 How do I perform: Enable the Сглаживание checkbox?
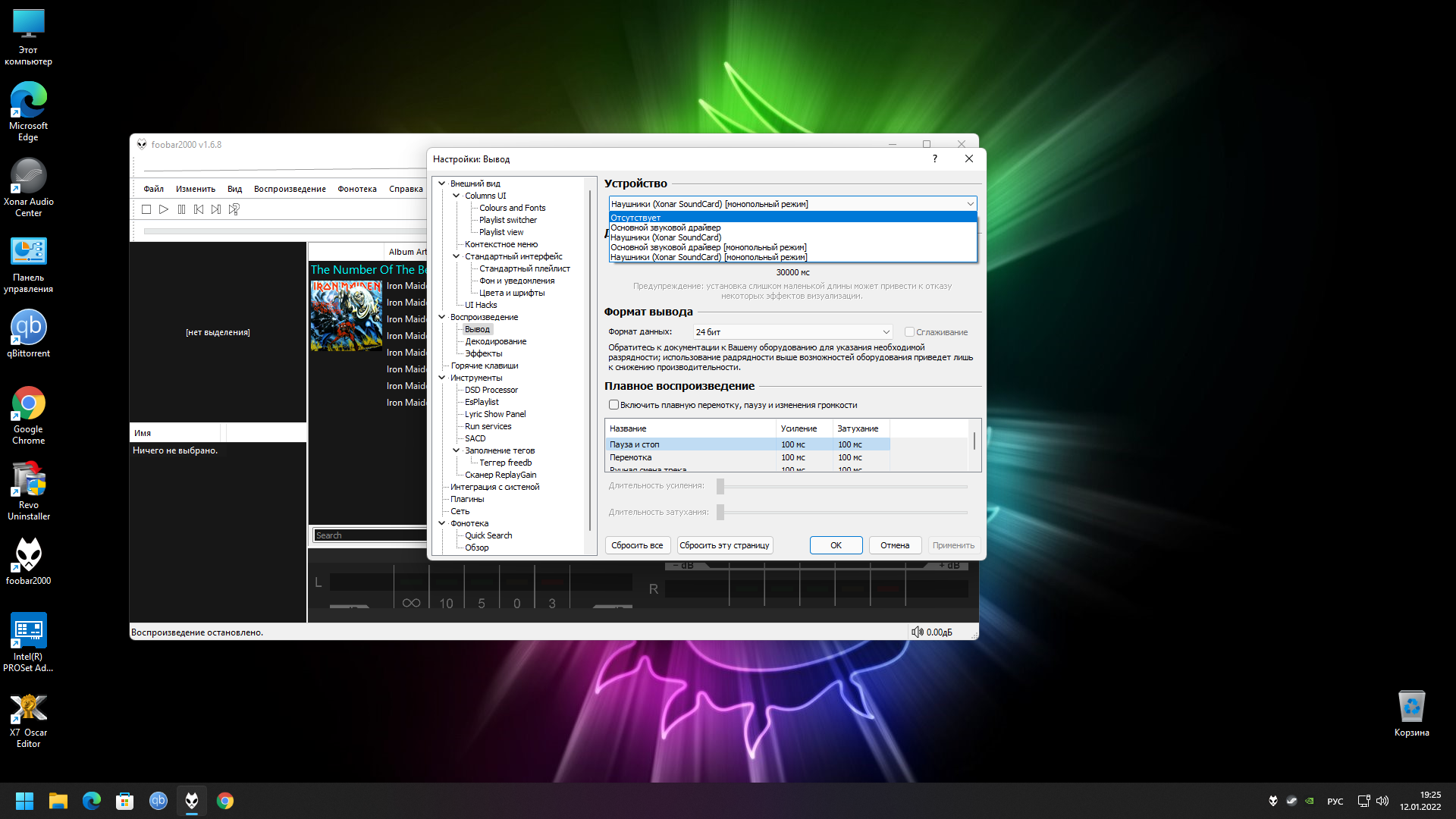coord(909,332)
